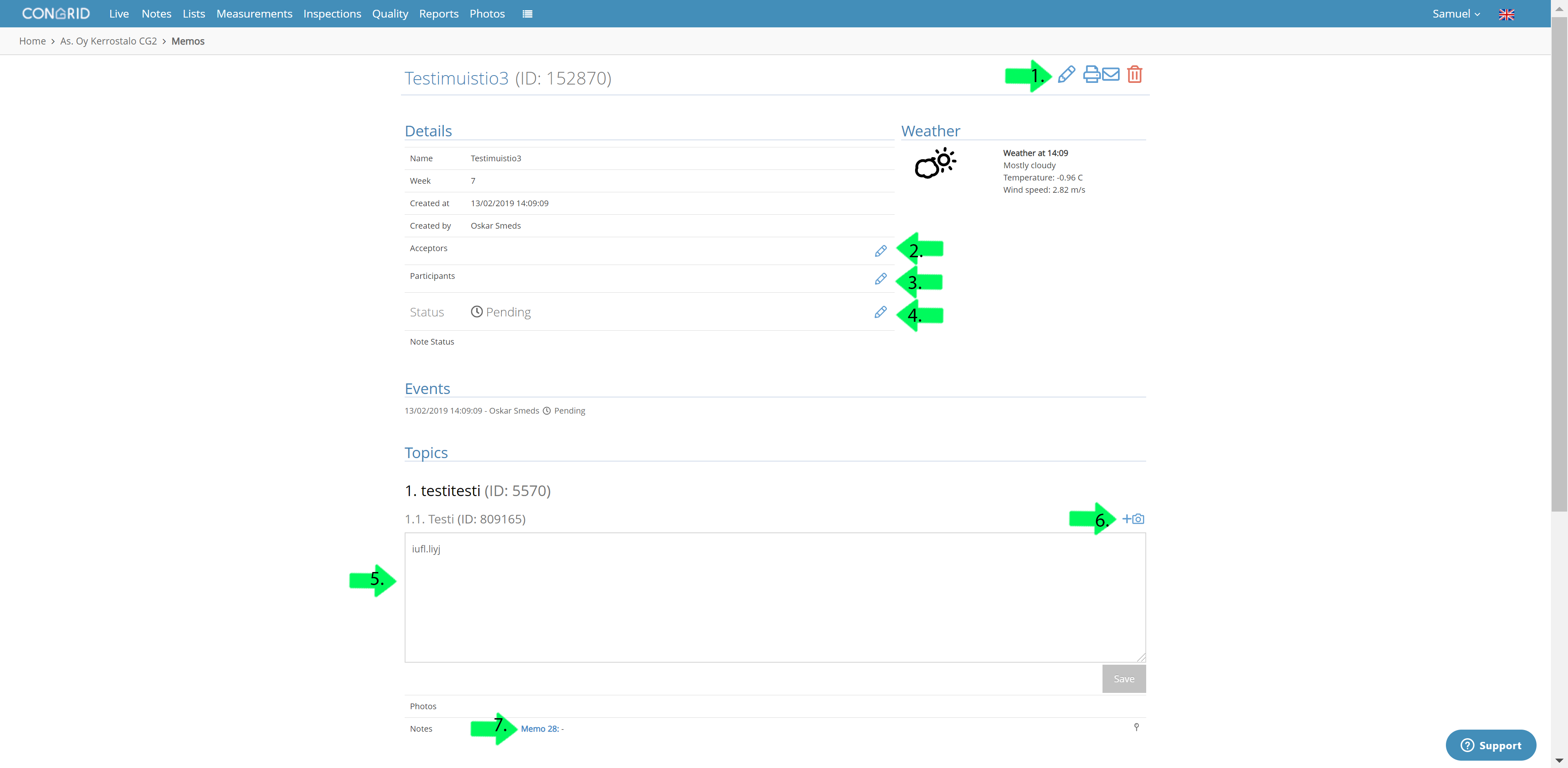Edit Acceptors with its pencil icon
The image size is (1568, 768).
click(881, 251)
